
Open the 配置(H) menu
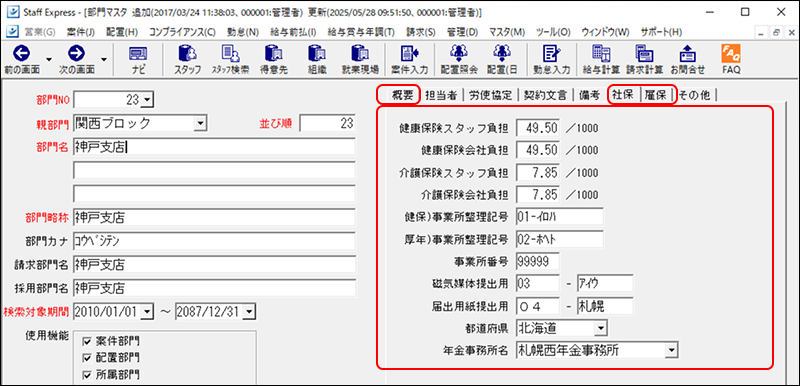(x=122, y=32)
